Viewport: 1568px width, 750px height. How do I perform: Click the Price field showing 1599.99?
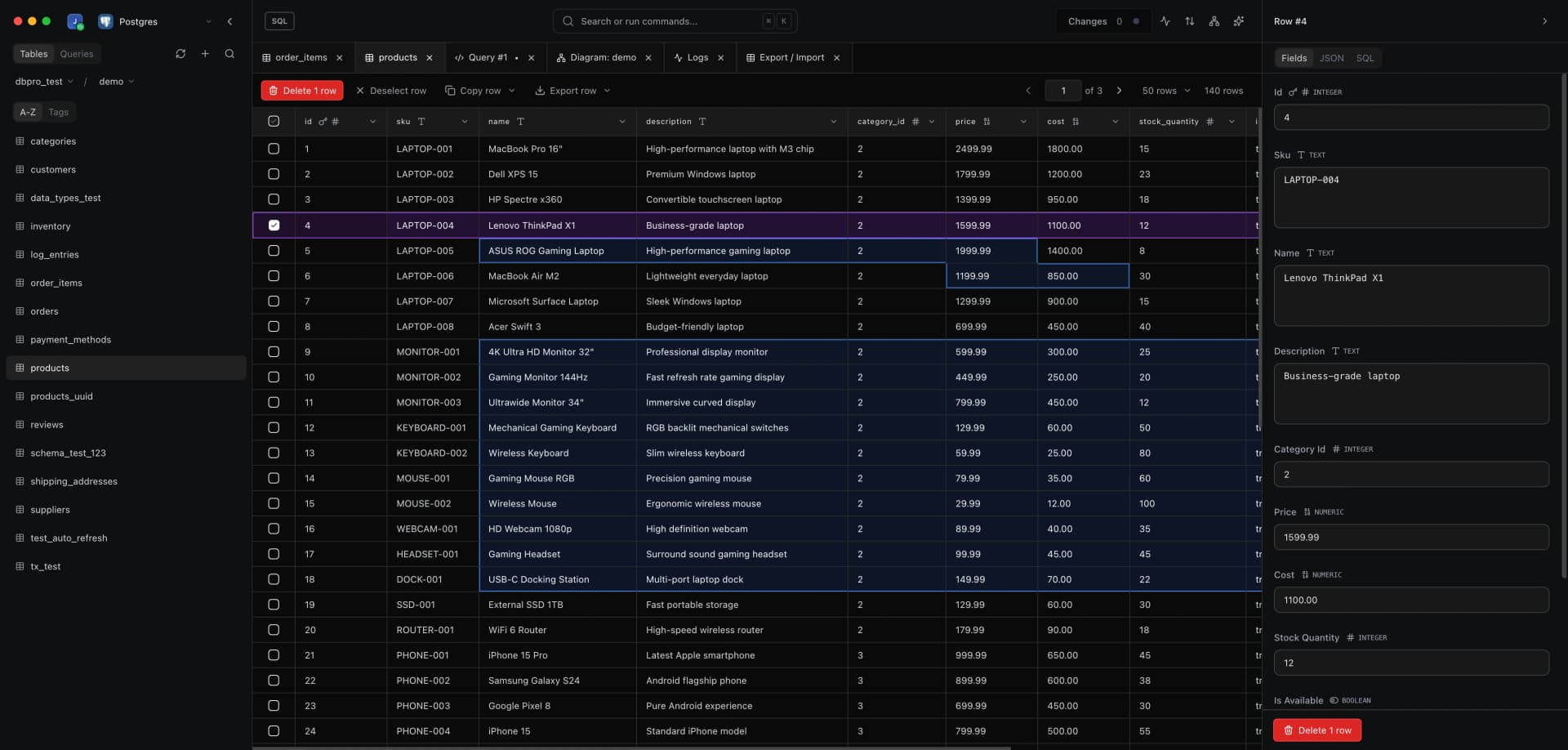click(x=1411, y=538)
